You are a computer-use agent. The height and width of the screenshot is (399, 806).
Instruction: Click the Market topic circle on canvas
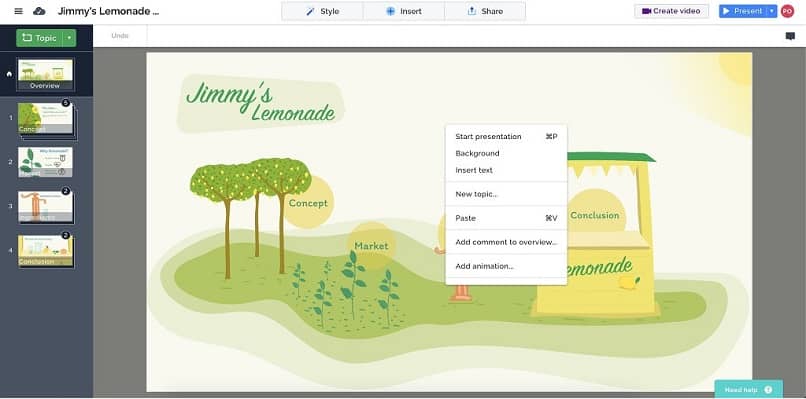371,246
